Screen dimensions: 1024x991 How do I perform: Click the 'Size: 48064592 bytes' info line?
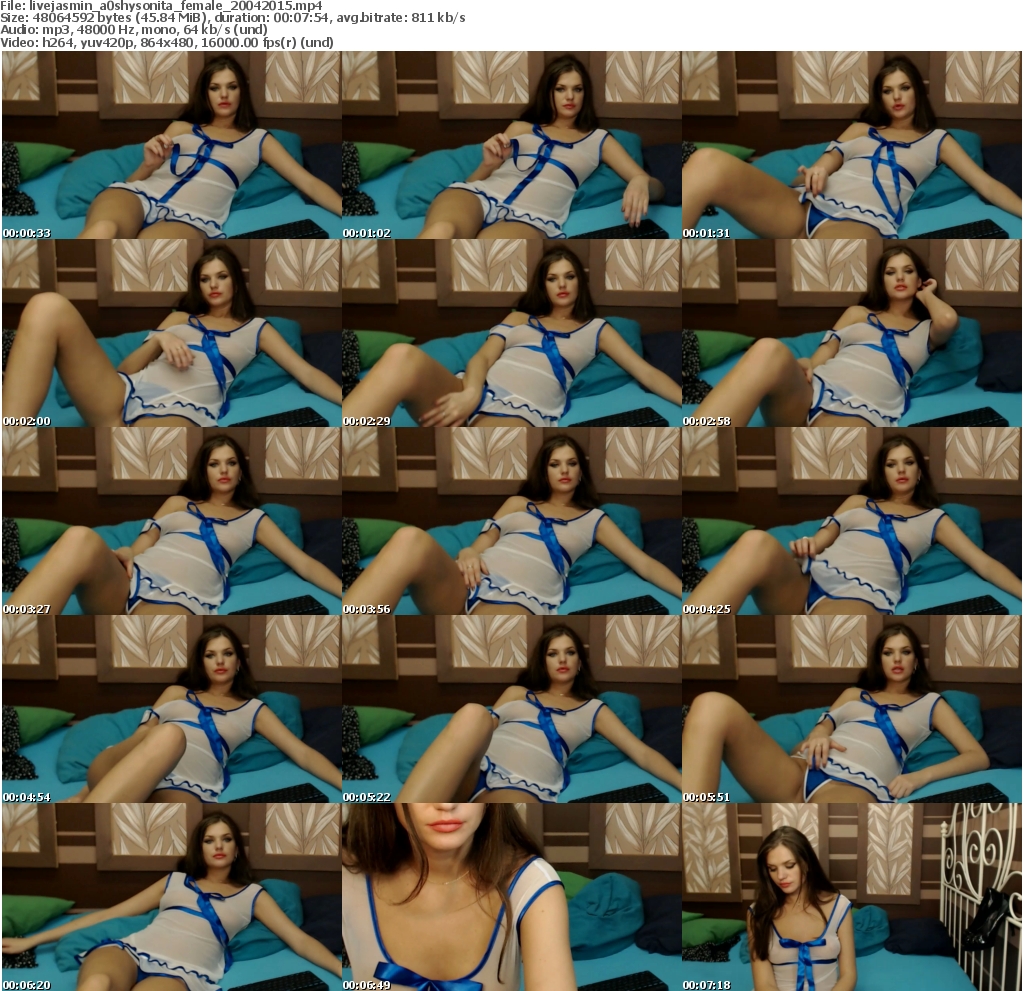pos(232,18)
